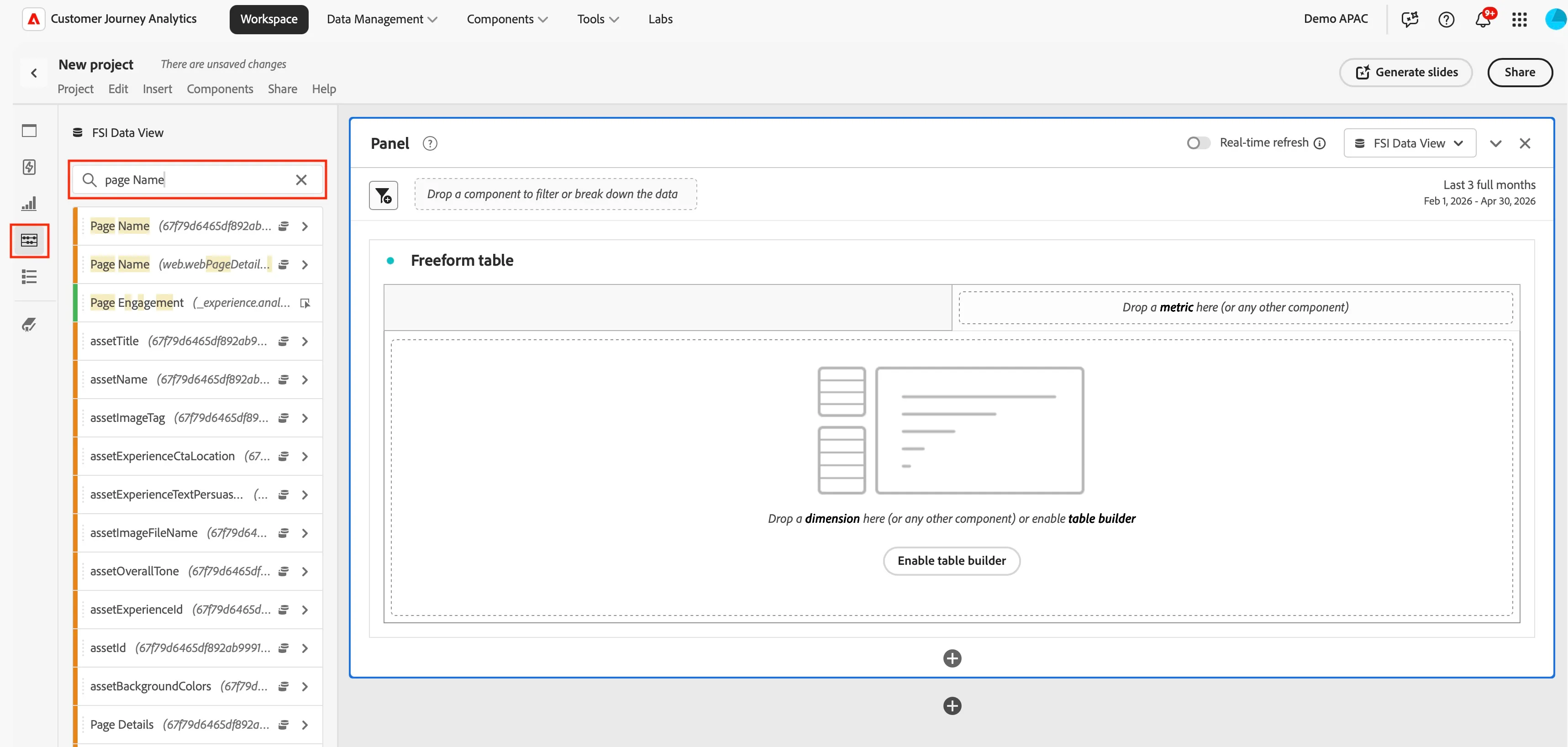This screenshot has height=747, width=1568.
Task: Add a visualization with the plus inside panel
Action: pos(952,658)
